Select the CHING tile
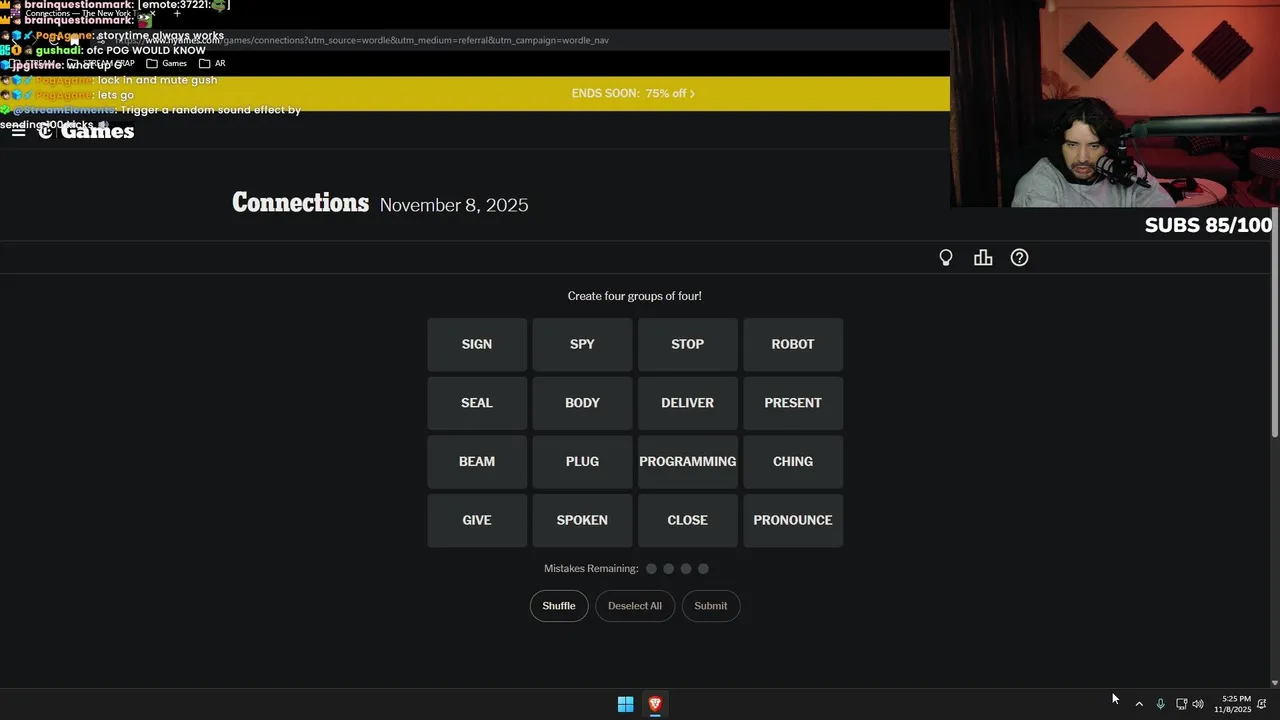1280x720 pixels. (793, 462)
